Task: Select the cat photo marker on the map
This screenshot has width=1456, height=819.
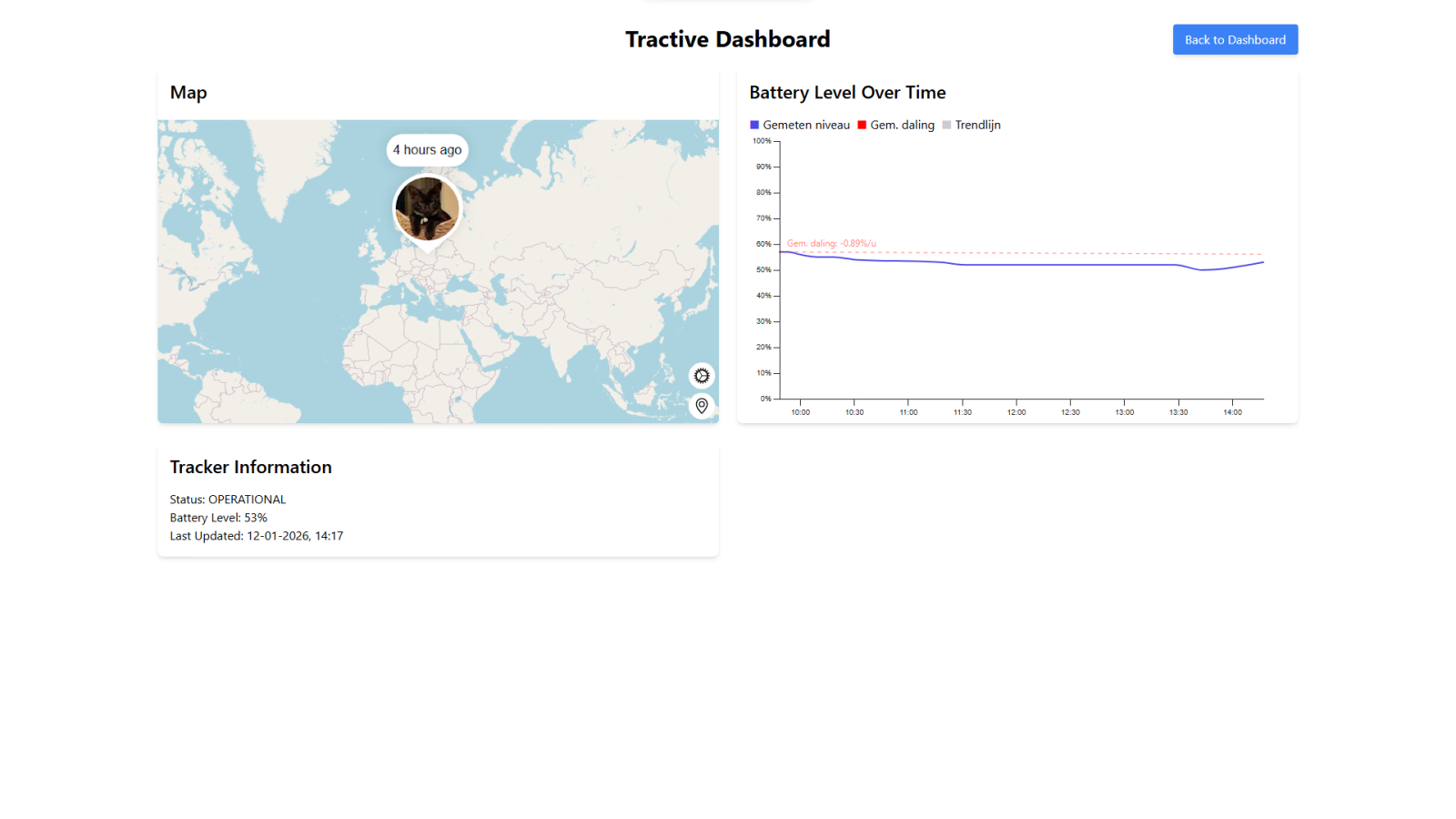Action: pos(426,207)
